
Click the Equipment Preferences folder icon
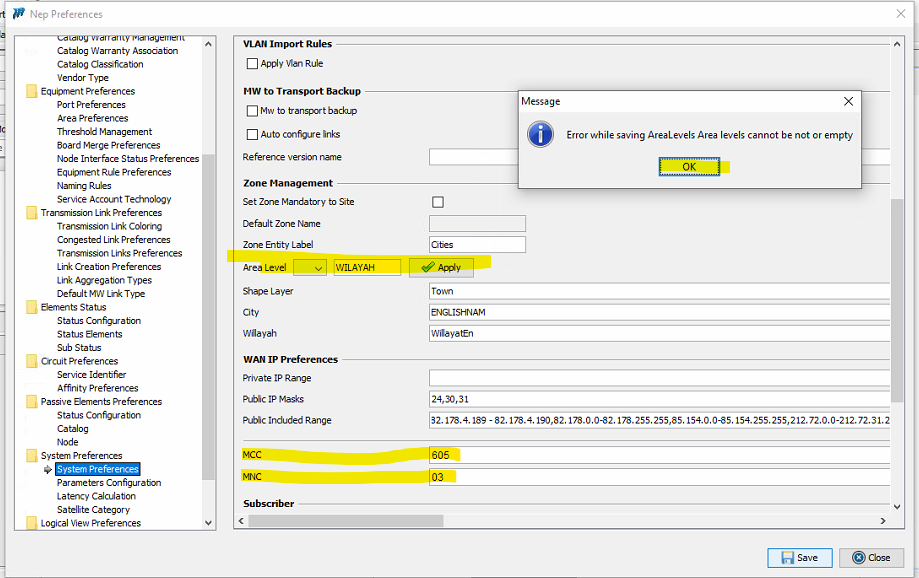click(x=31, y=91)
